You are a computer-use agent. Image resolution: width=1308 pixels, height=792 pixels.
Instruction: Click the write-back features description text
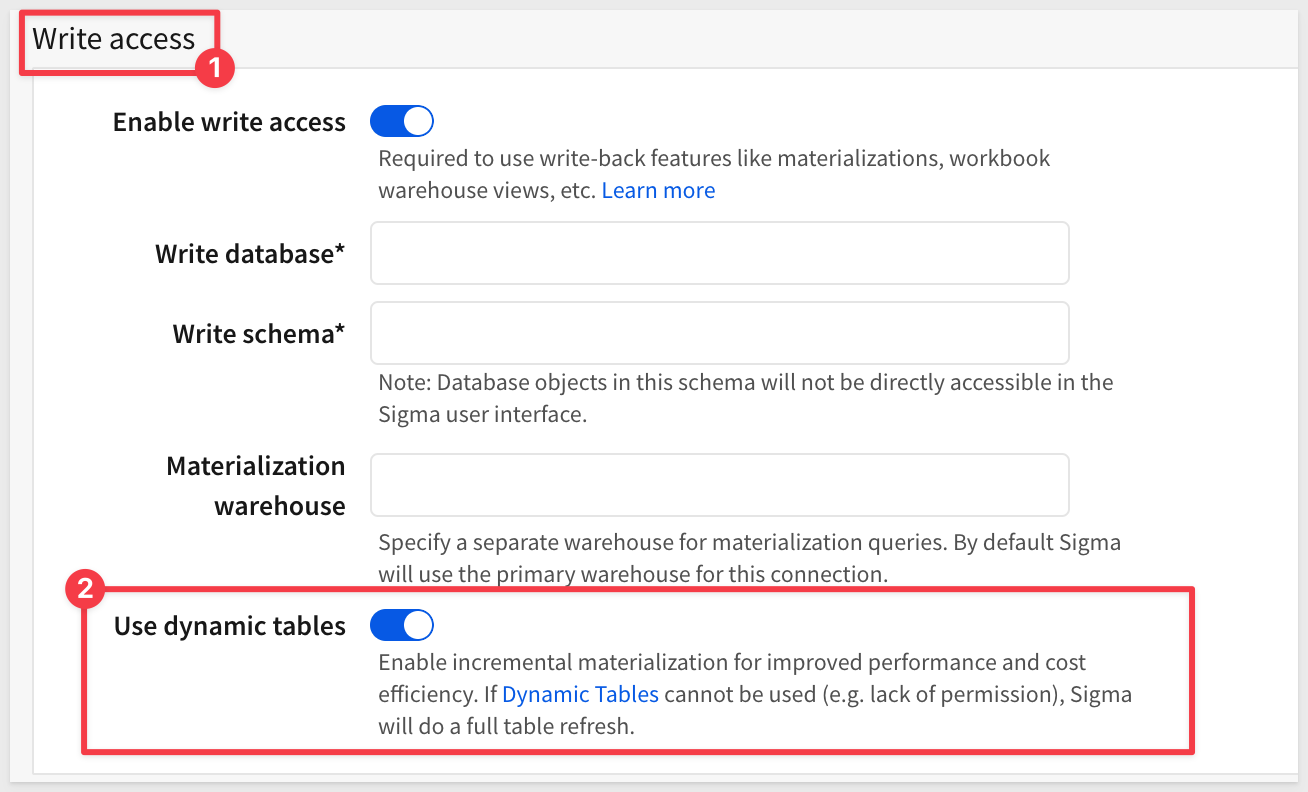[x=713, y=159]
